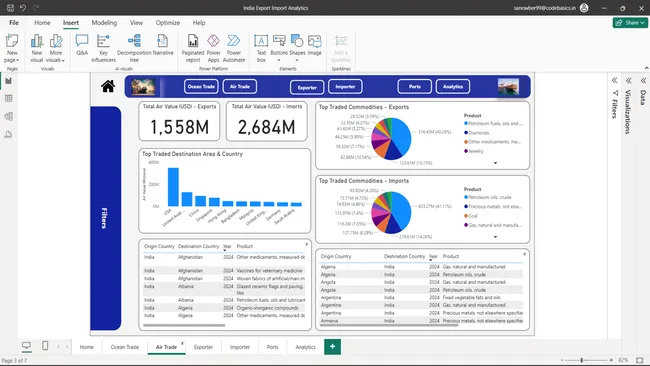
Task: Click the Home icon on dashboard
Action: click(108, 86)
